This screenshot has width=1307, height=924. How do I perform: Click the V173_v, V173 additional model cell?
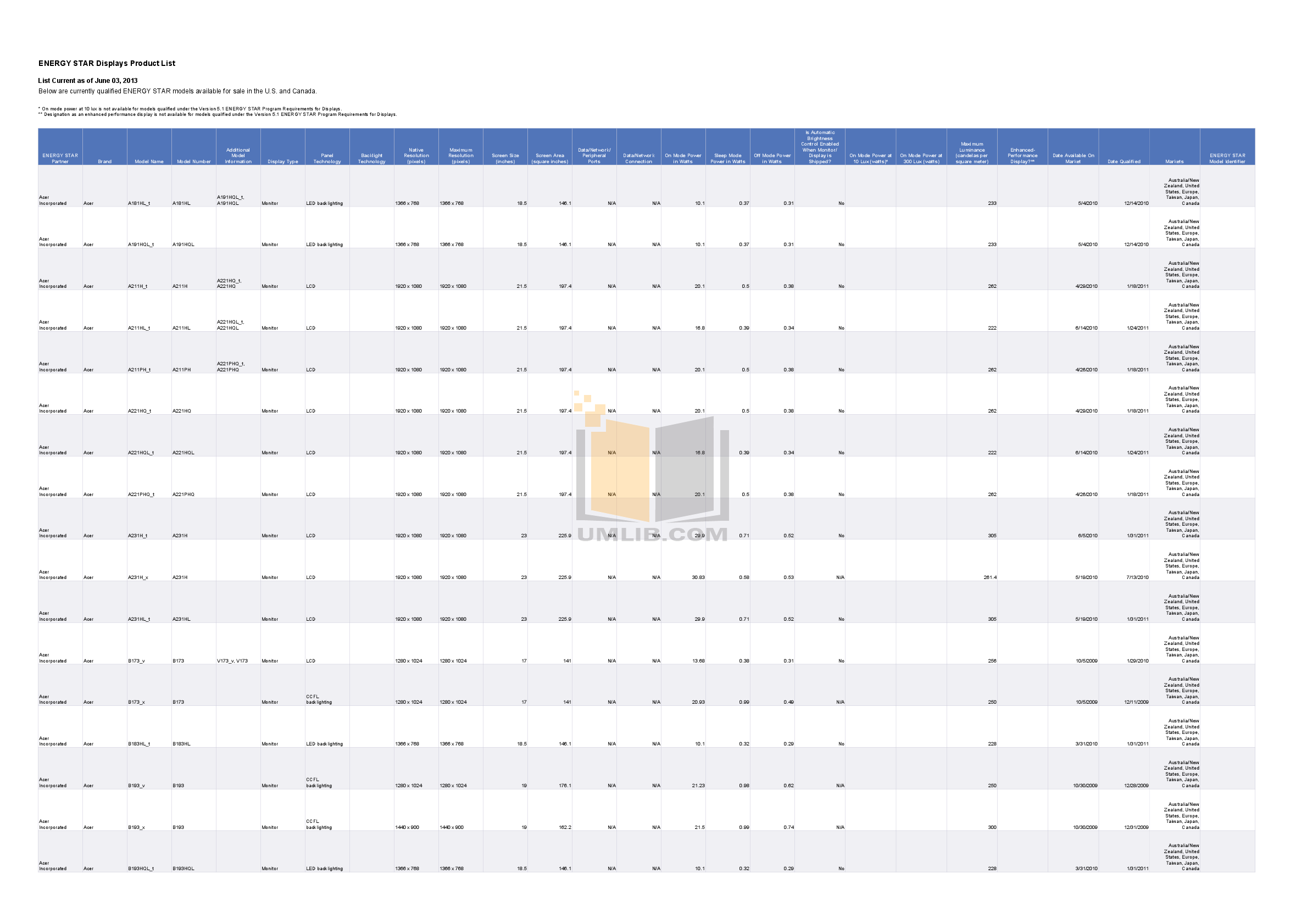tap(232, 661)
